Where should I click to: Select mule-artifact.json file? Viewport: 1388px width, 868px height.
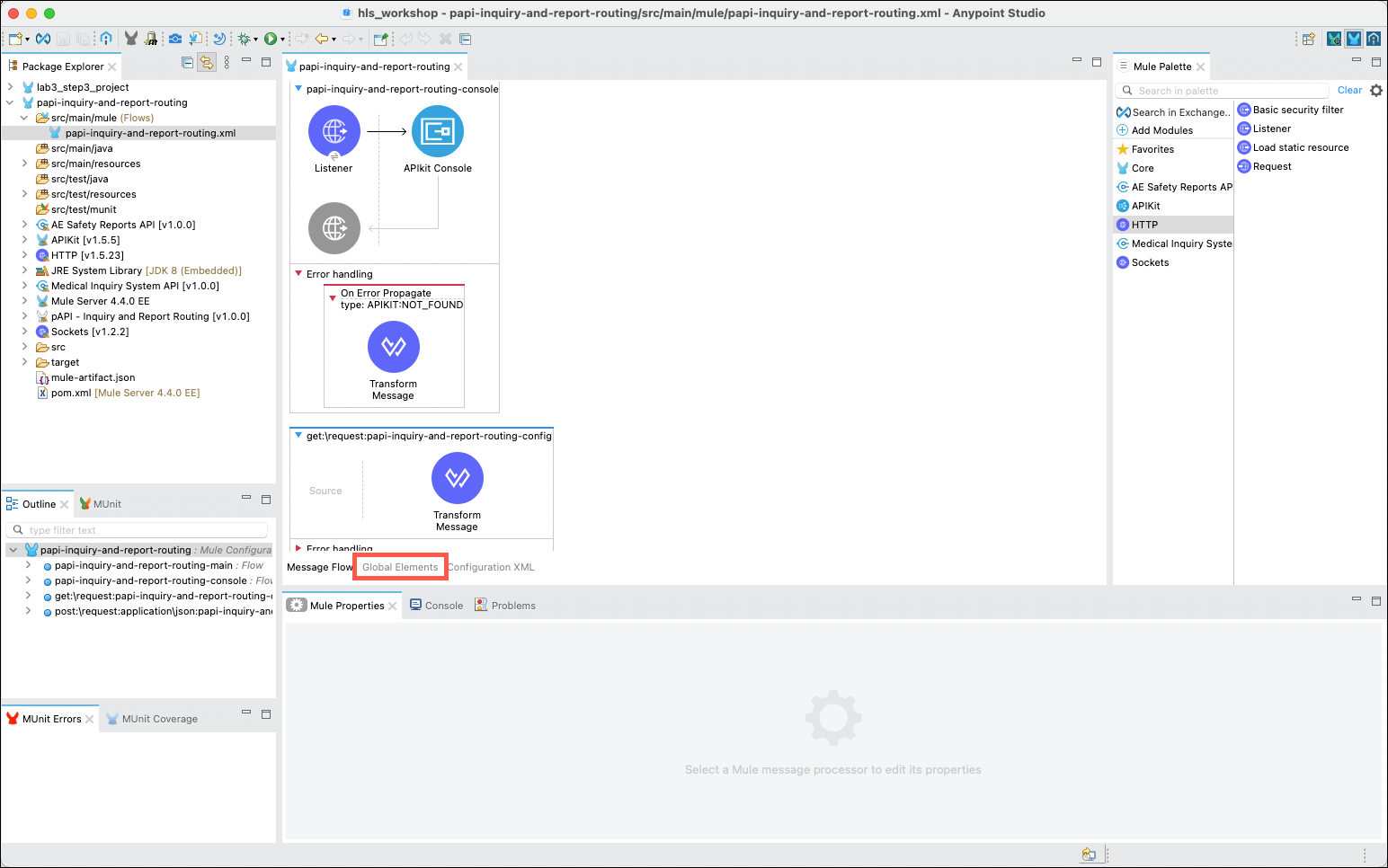[x=85, y=377]
